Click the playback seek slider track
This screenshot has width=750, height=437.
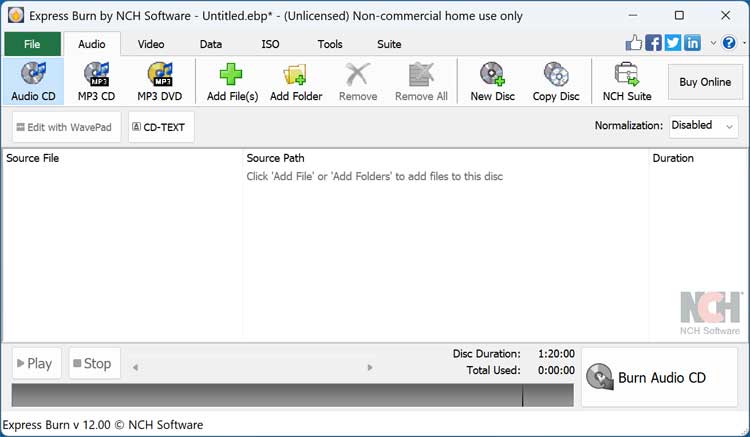[253, 367]
